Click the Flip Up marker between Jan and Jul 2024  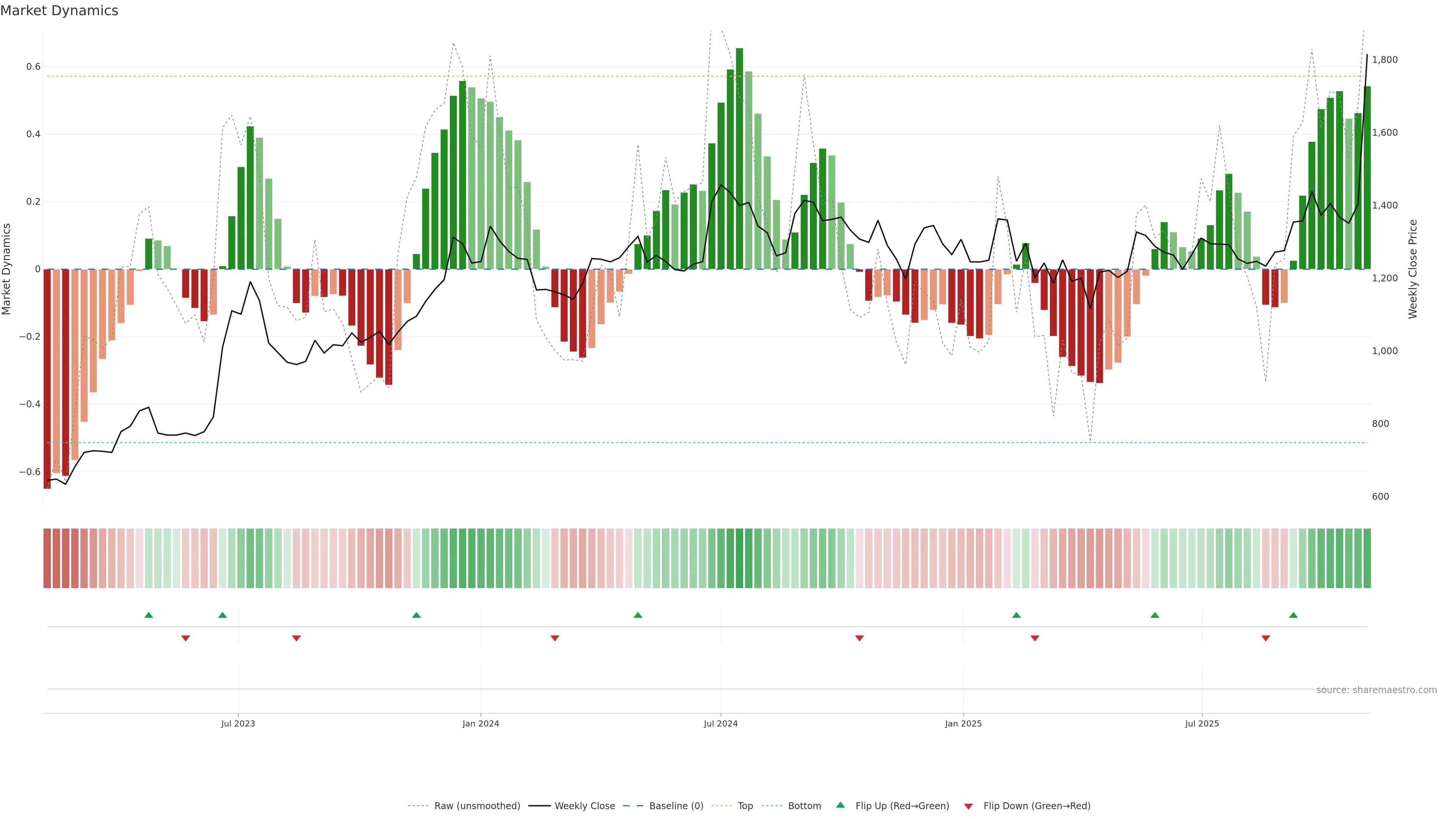[637, 615]
